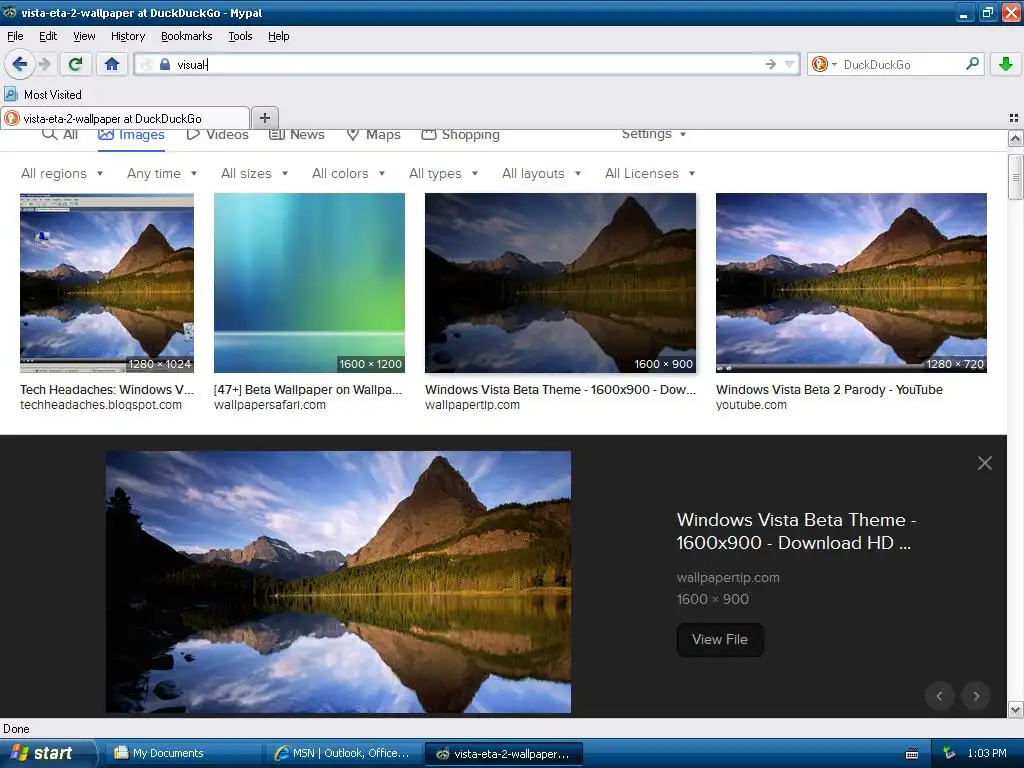
Task: Click the View File button
Action: [x=720, y=639]
